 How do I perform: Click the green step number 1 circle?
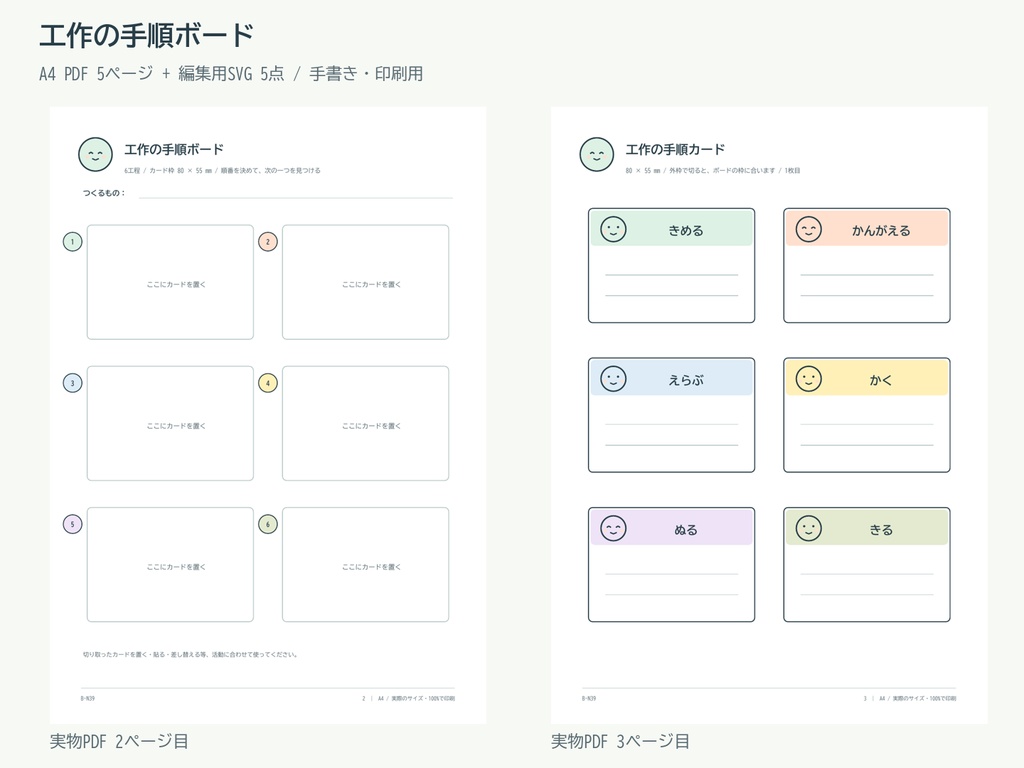pos(72,242)
